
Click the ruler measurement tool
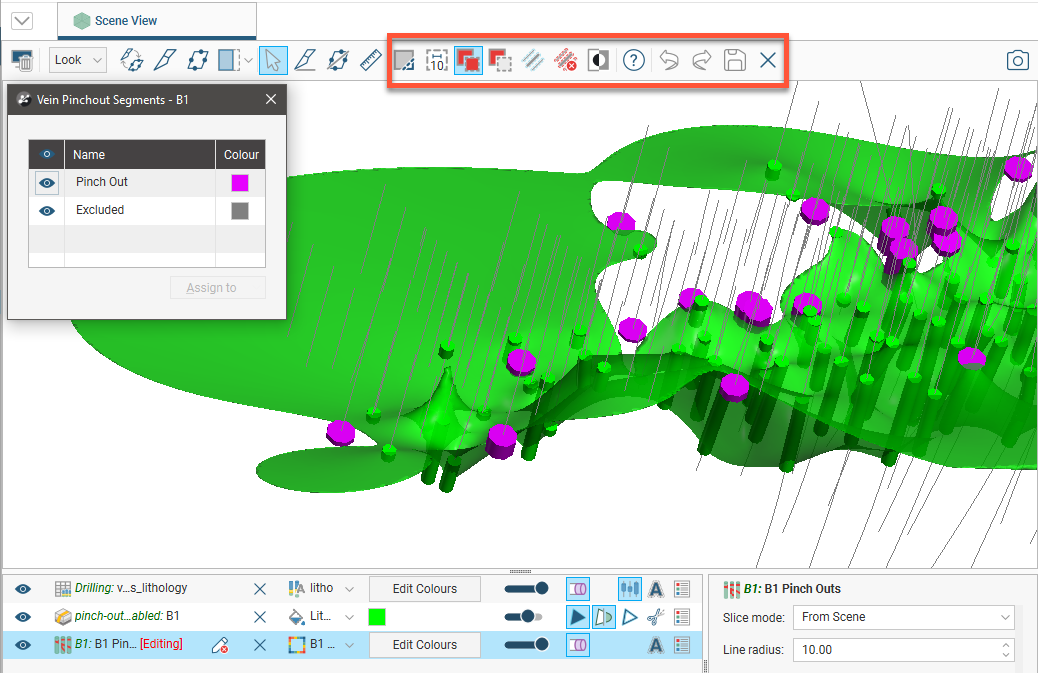click(371, 60)
